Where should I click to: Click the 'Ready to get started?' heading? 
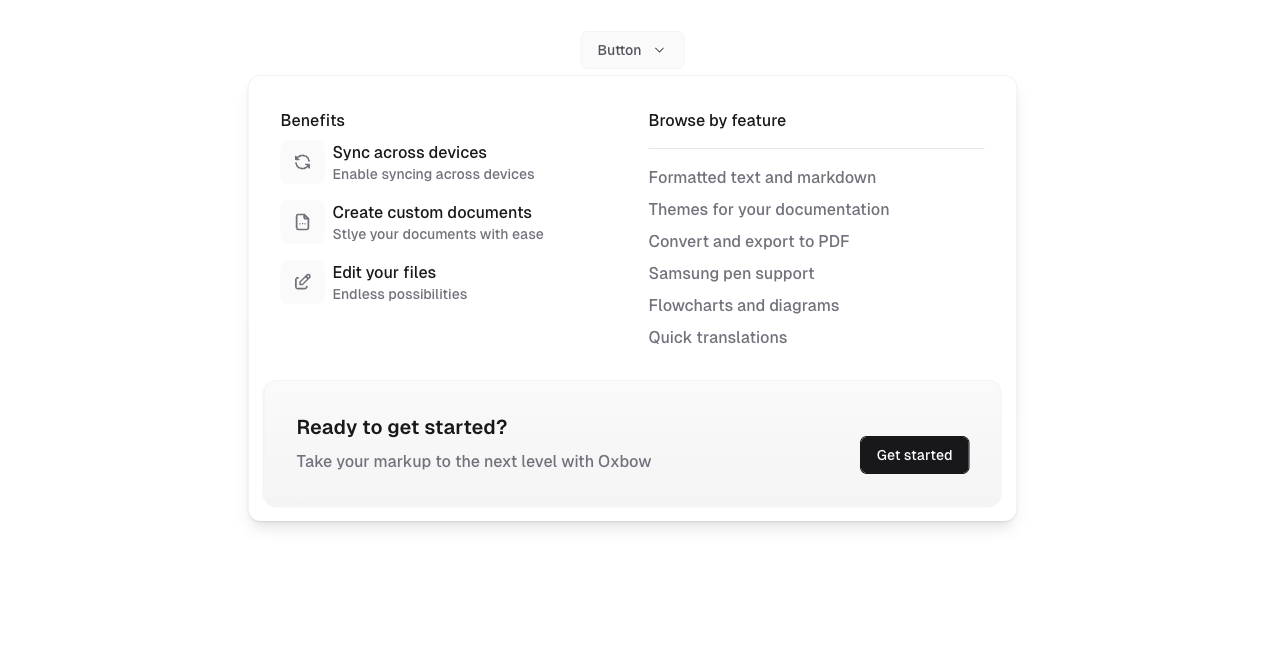click(x=401, y=427)
